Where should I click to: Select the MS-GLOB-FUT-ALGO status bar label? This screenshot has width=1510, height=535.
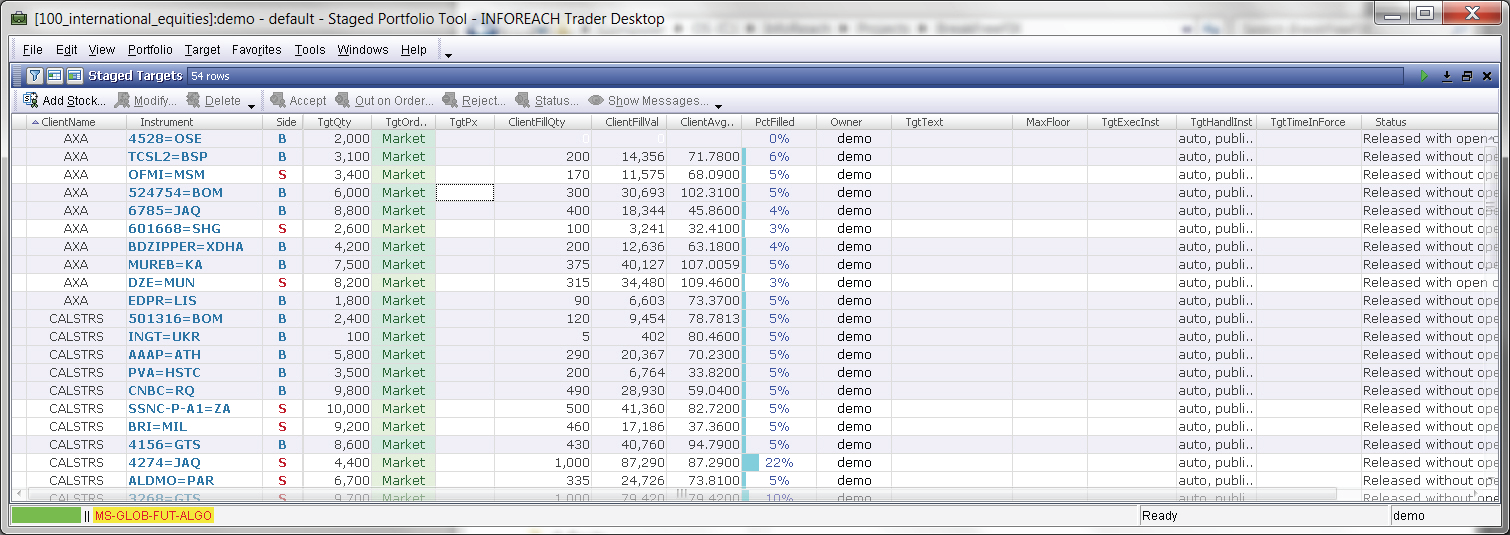coord(153,516)
